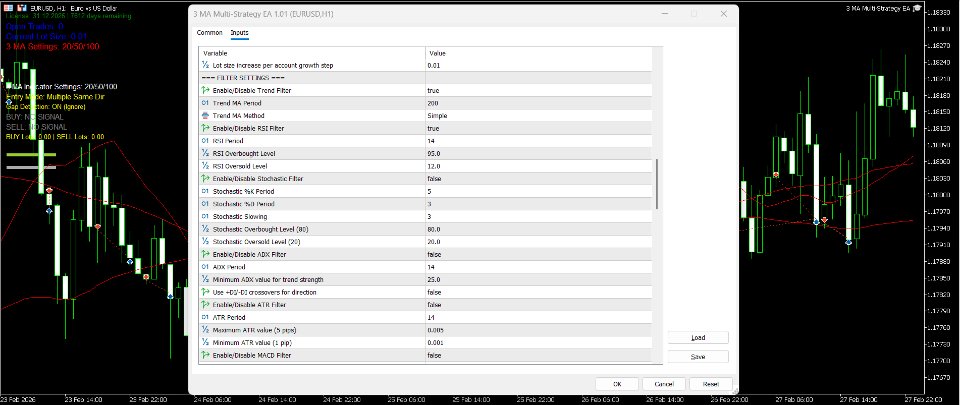
Task: Switch to the Common tab
Action: coord(209,32)
